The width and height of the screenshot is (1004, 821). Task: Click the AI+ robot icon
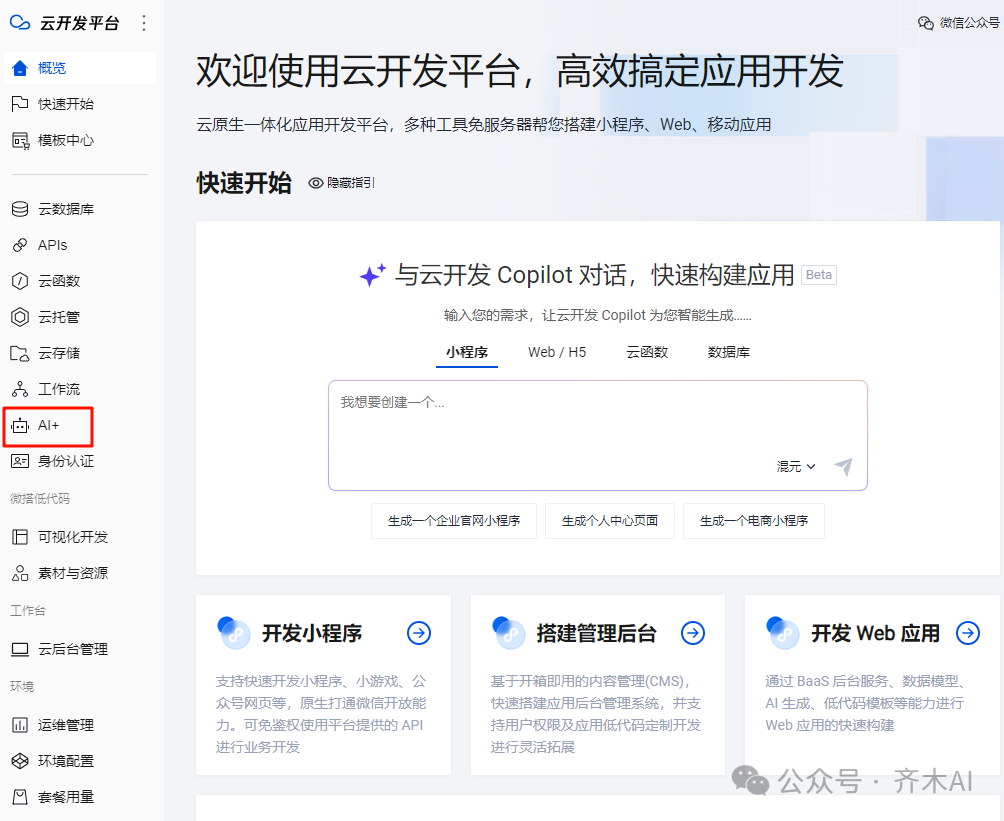click(20, 425)
